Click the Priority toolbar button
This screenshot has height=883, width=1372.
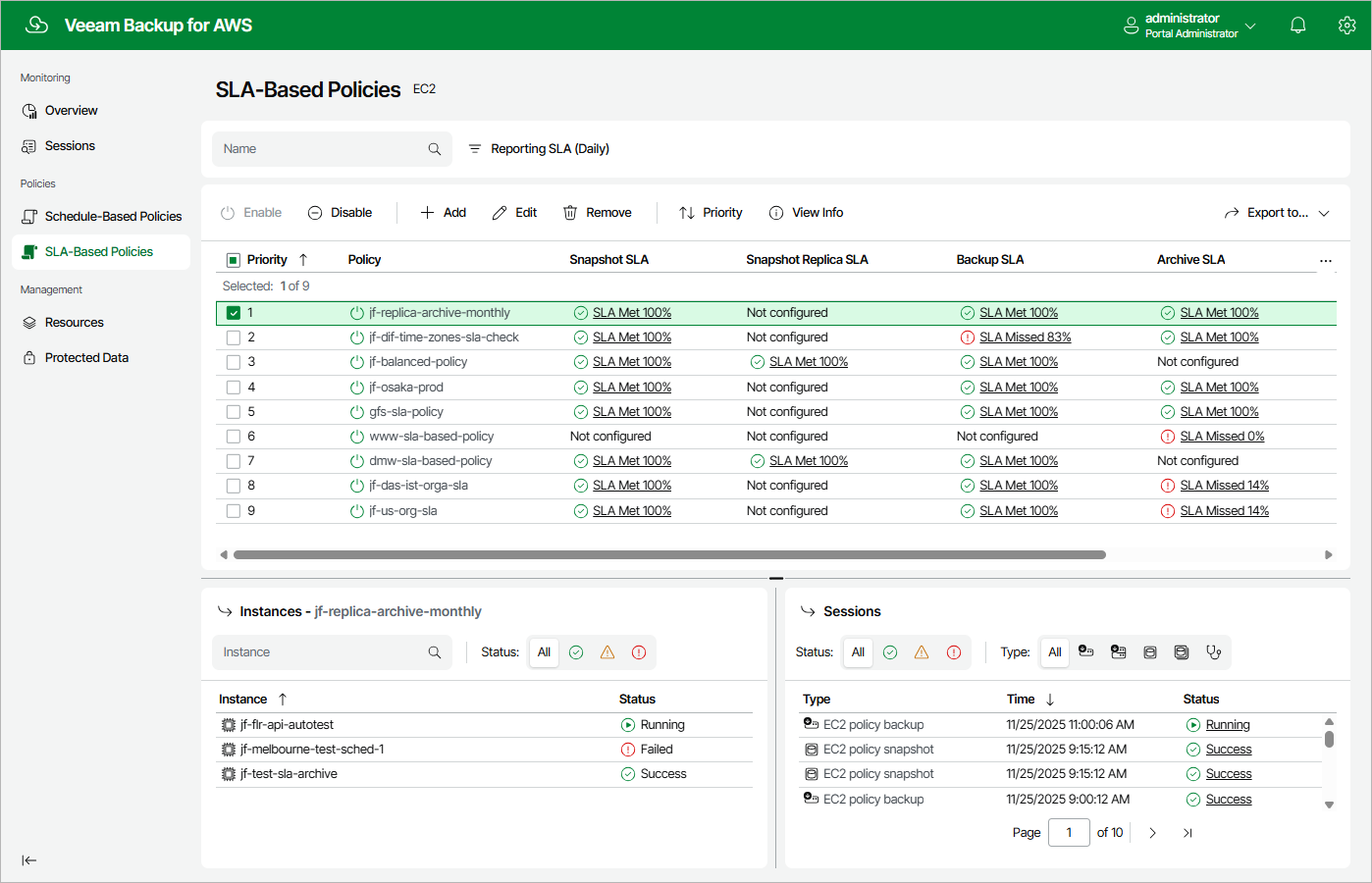pyautogui.click(x=711, y=213)
